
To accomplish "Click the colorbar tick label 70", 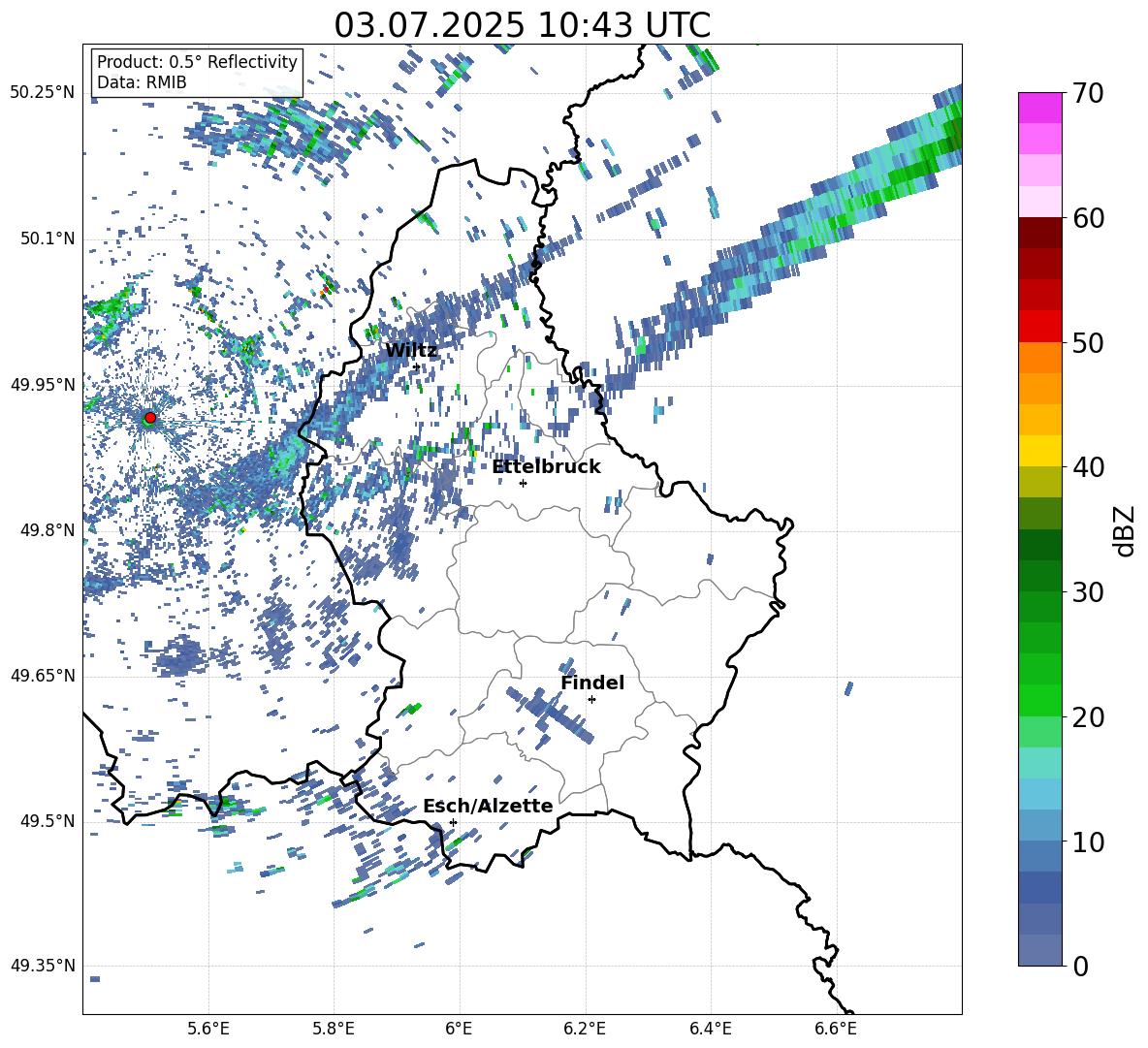I will (1088, 93).
